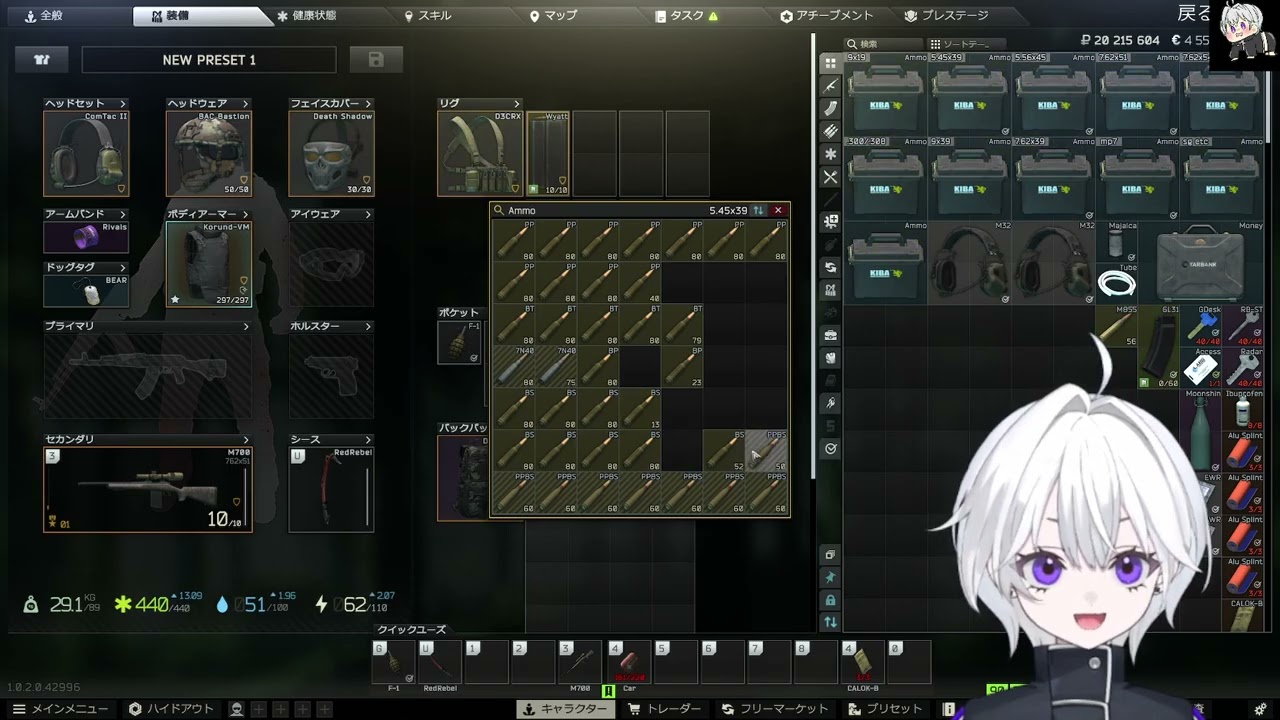Screen dimensions: 1280x720
Task: Switch to スキル skills tab
Action: (428, 16)
